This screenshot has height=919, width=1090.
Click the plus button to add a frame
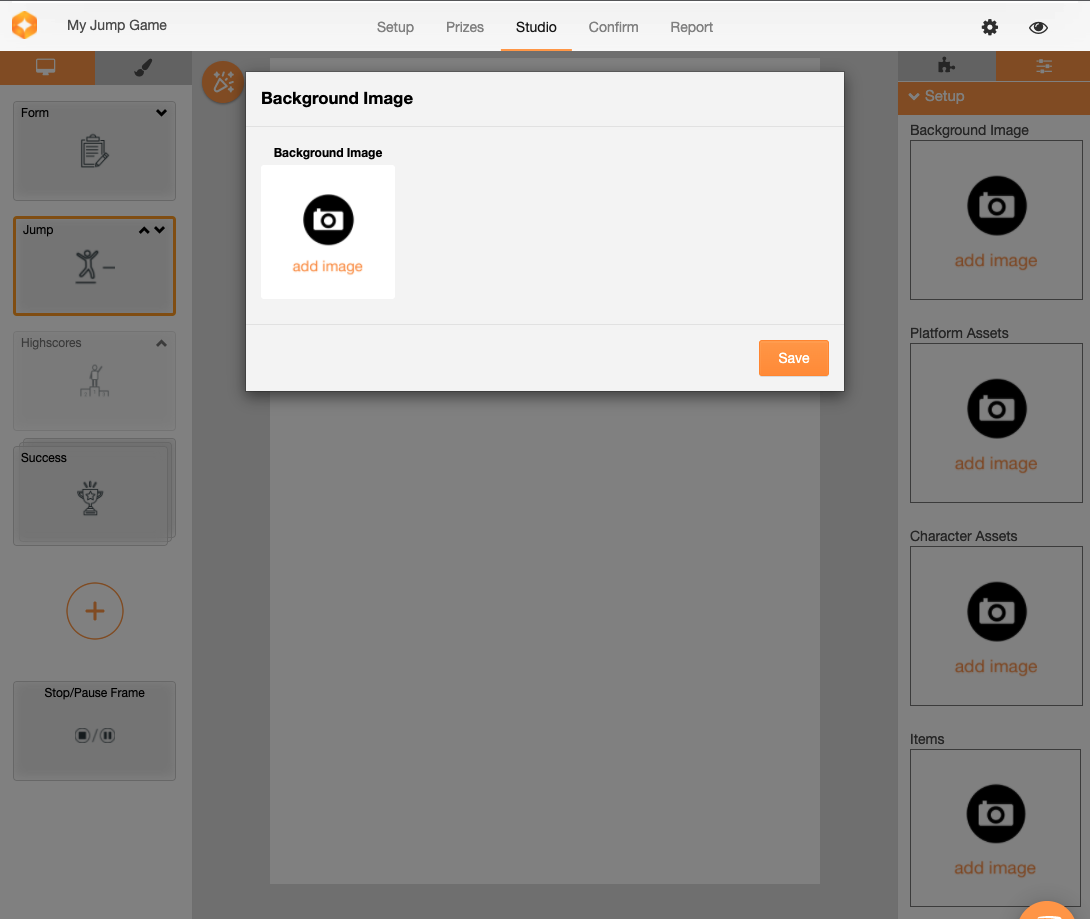pyautogui.click(x=95, y=610)
